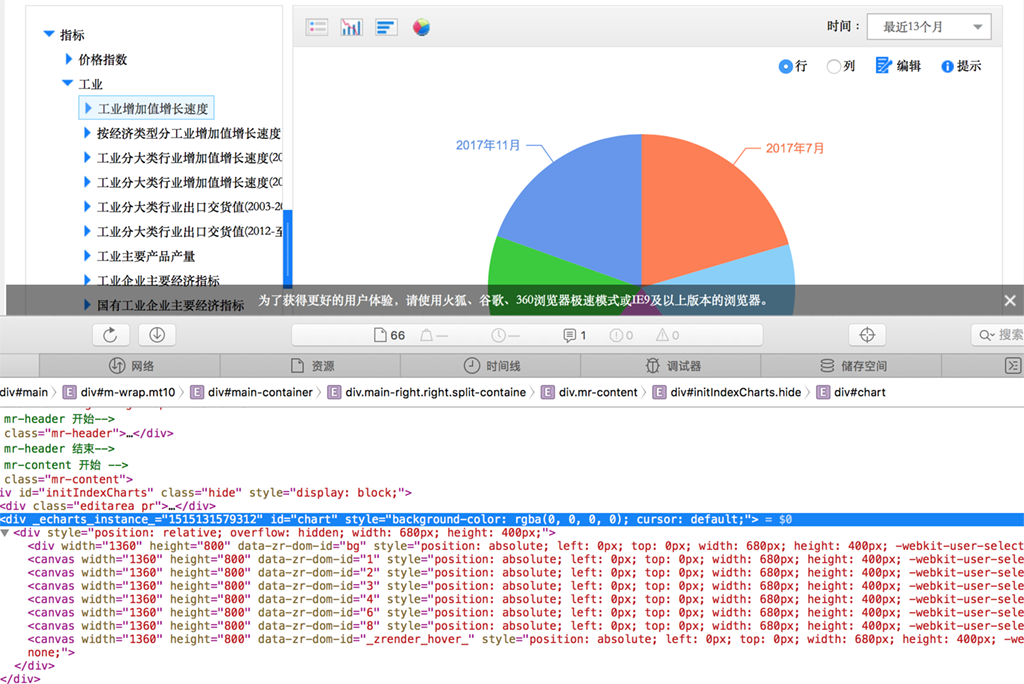Activate the element selection crosshair icon
1024x684 pixels.
click(x=867, y=335)
